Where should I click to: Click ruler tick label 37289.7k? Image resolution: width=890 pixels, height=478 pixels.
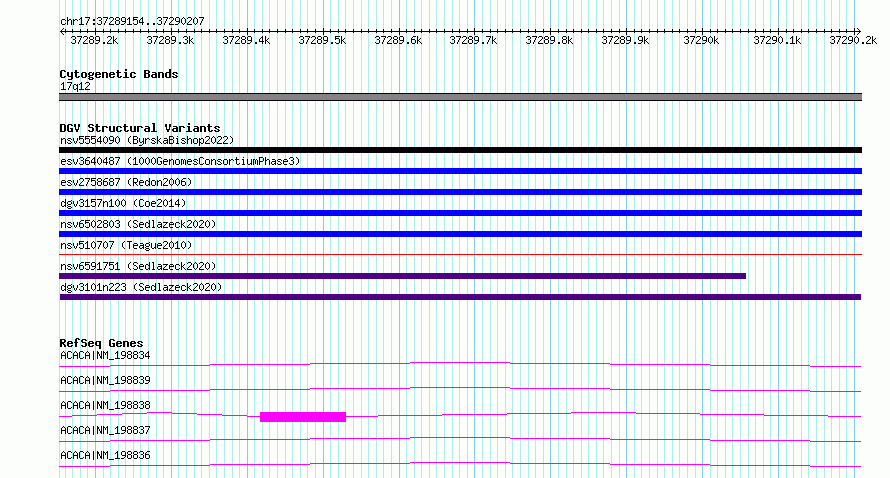[473, 40]
